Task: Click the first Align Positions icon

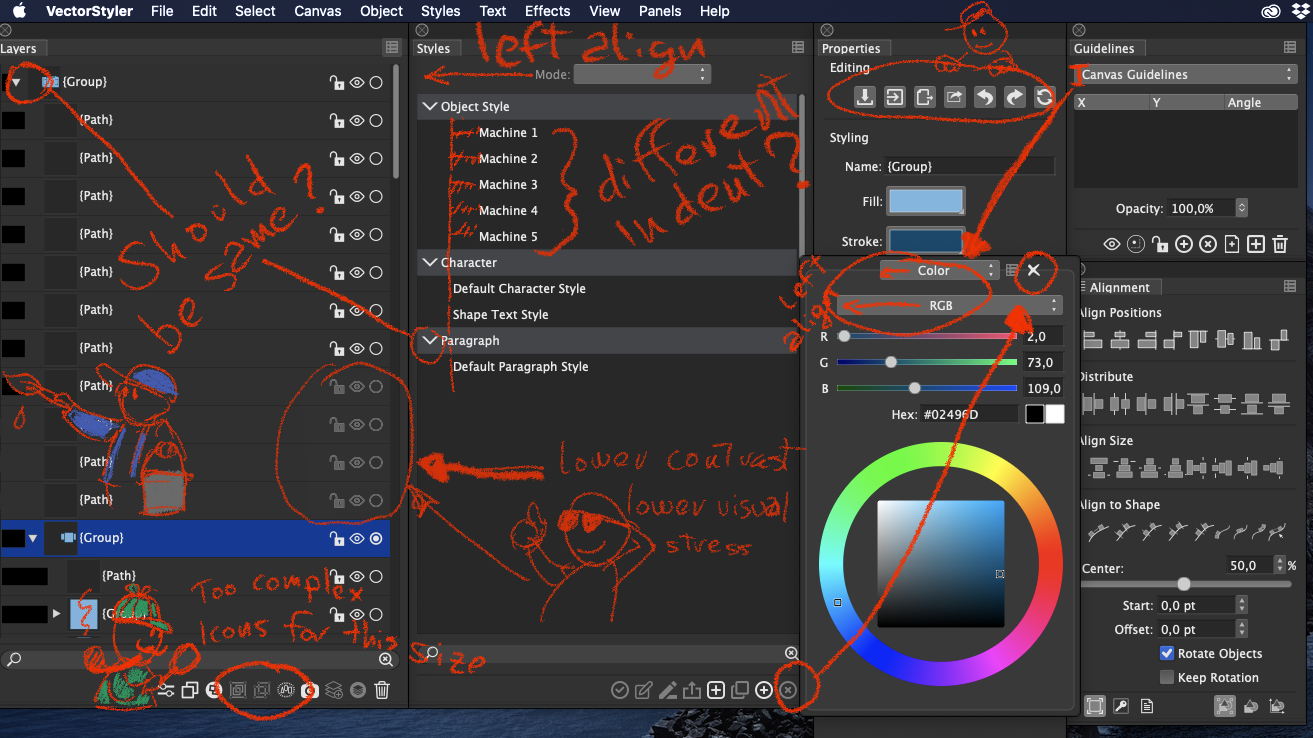Action: click(1092, 340)
